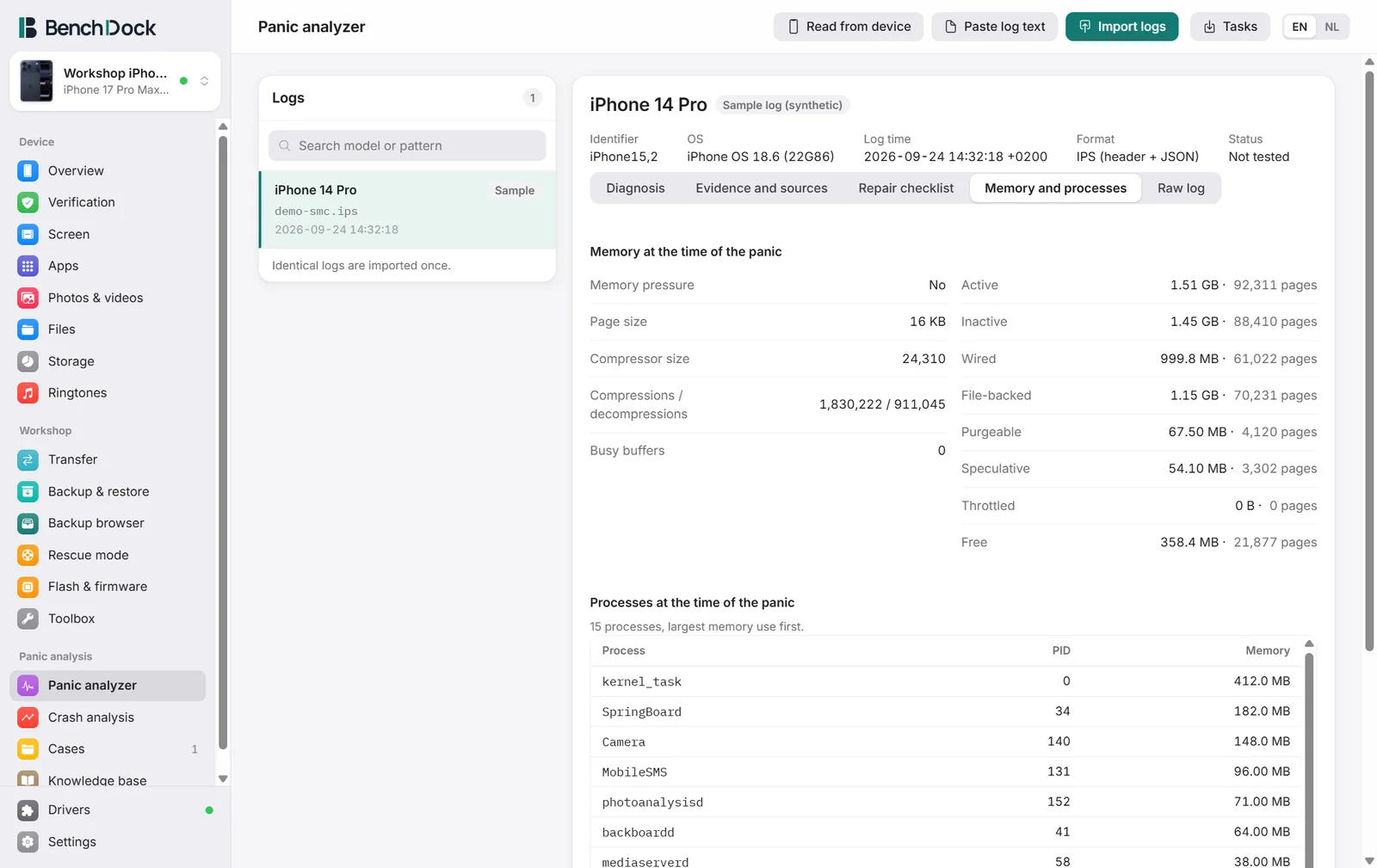This screenshot has height=868, width=1377.
Task: Click the Cases count badge
Action: tap(195, 749)
